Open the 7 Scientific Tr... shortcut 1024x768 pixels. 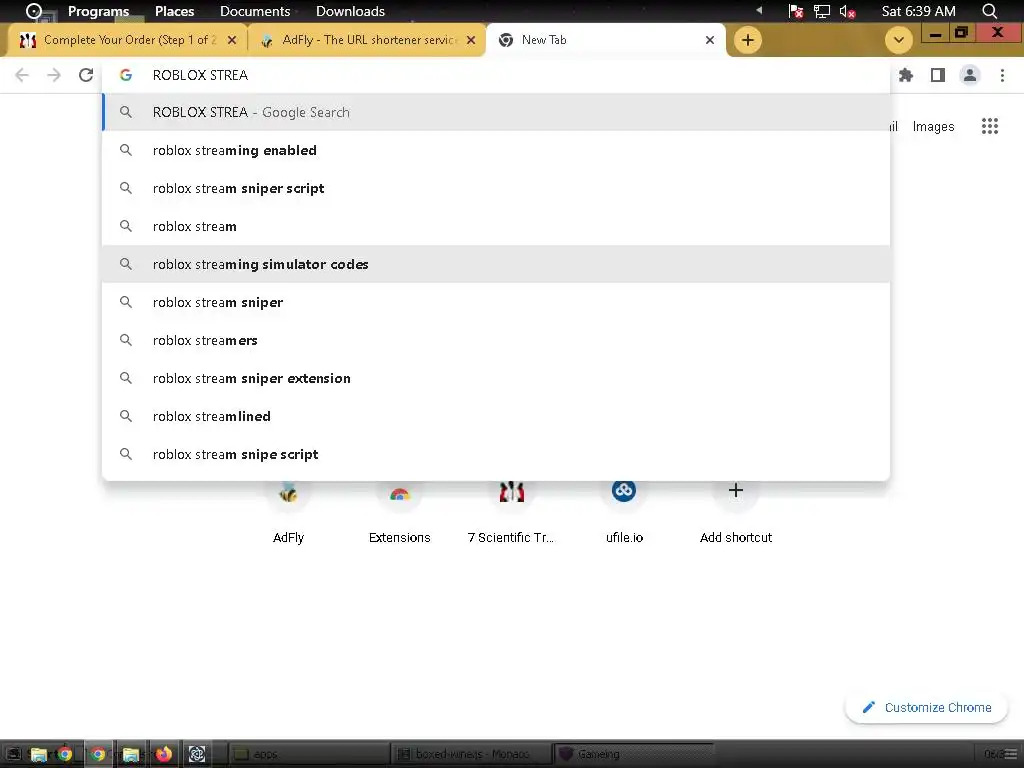511,513
